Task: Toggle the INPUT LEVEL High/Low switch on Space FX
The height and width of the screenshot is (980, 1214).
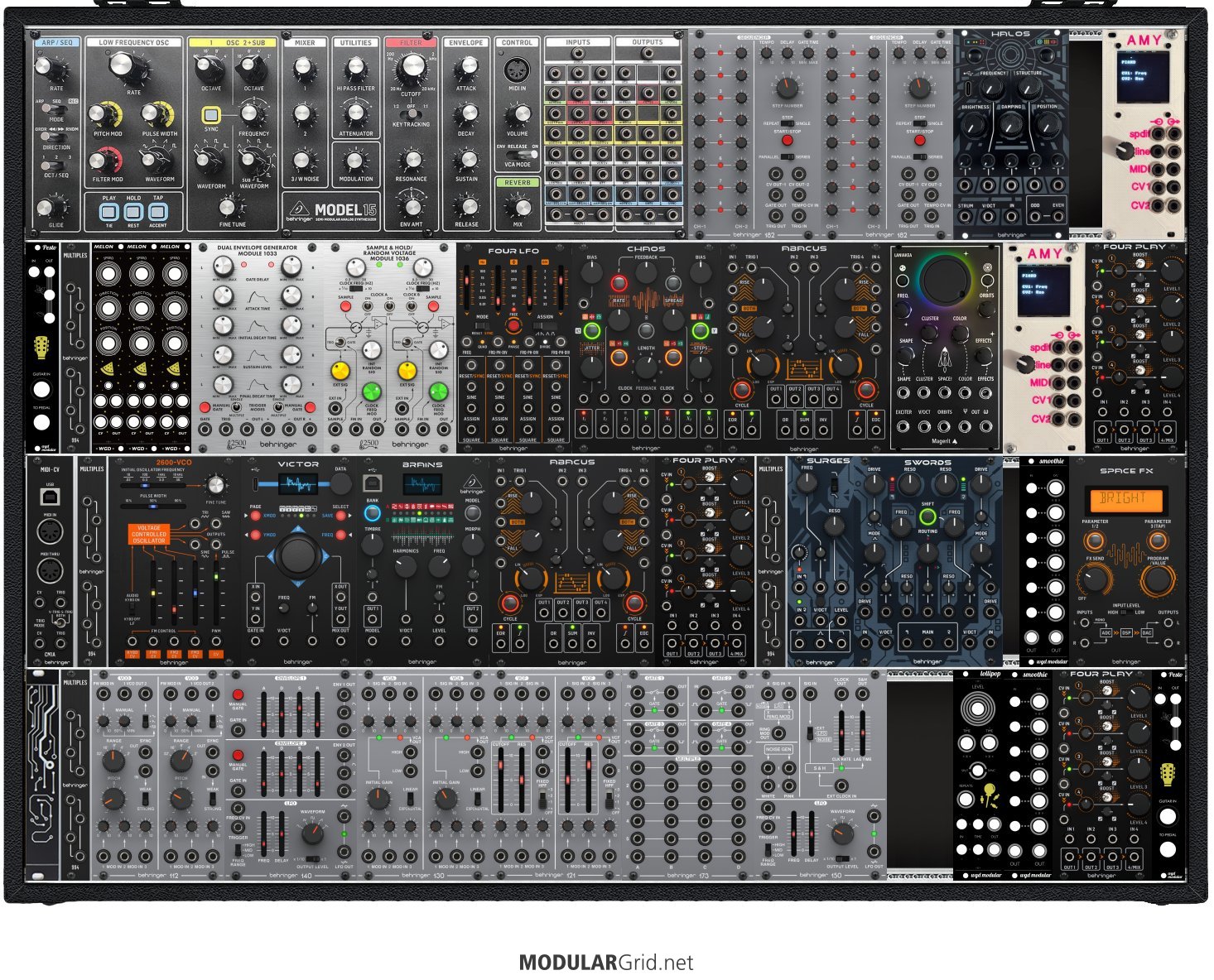Action: (x=1125, y=613)
